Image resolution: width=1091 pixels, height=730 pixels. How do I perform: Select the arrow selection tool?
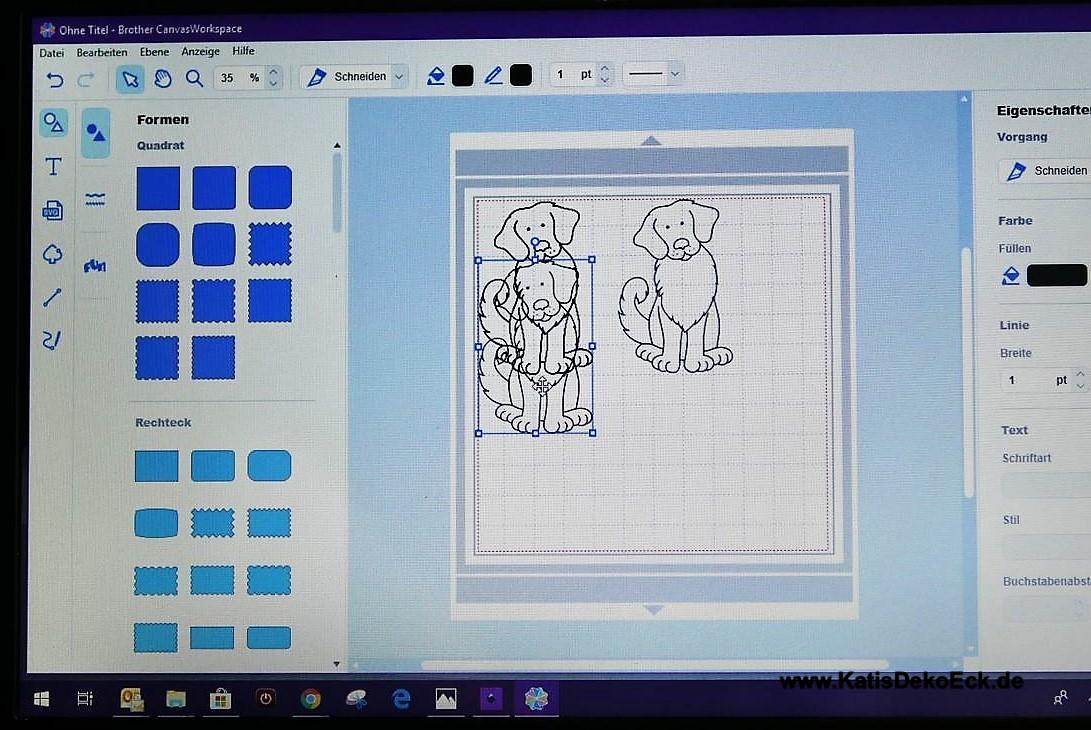pos(129,78)
